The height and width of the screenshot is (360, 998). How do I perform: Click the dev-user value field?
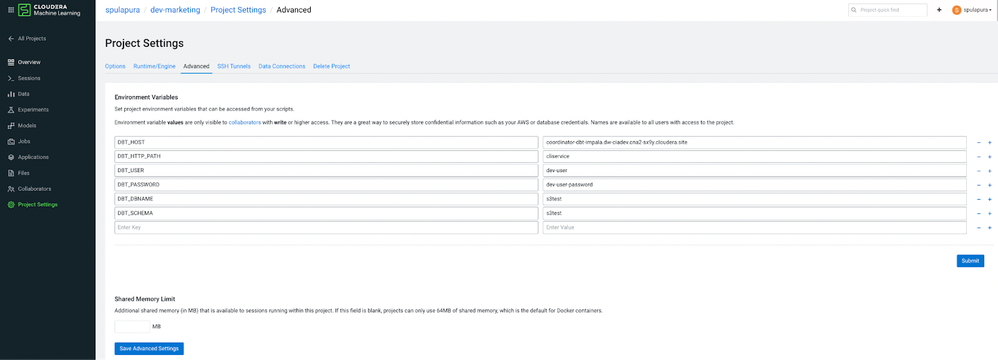tap(755, 170)
